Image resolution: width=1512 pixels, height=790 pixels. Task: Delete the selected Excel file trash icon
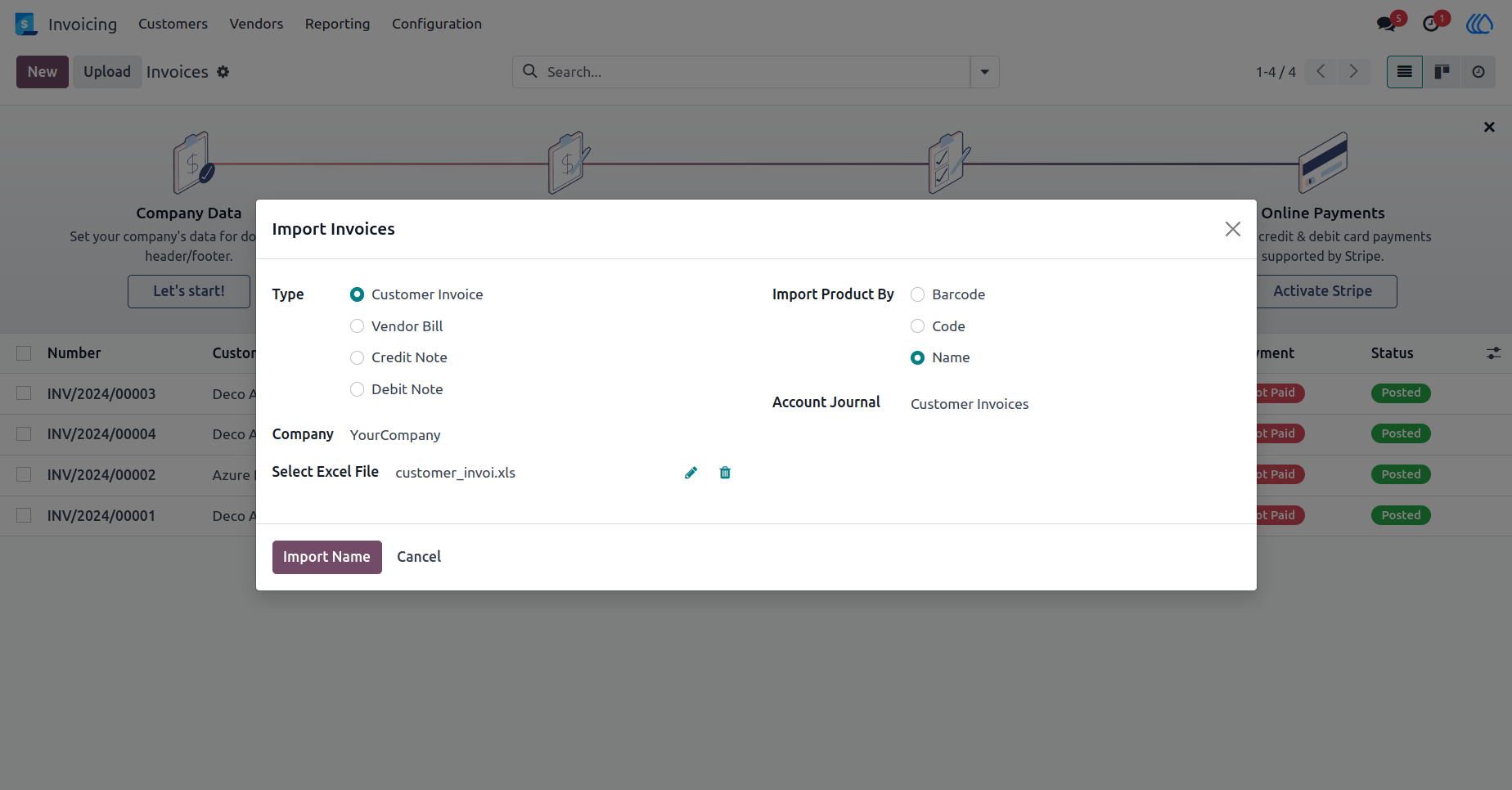tap(725, 473)
